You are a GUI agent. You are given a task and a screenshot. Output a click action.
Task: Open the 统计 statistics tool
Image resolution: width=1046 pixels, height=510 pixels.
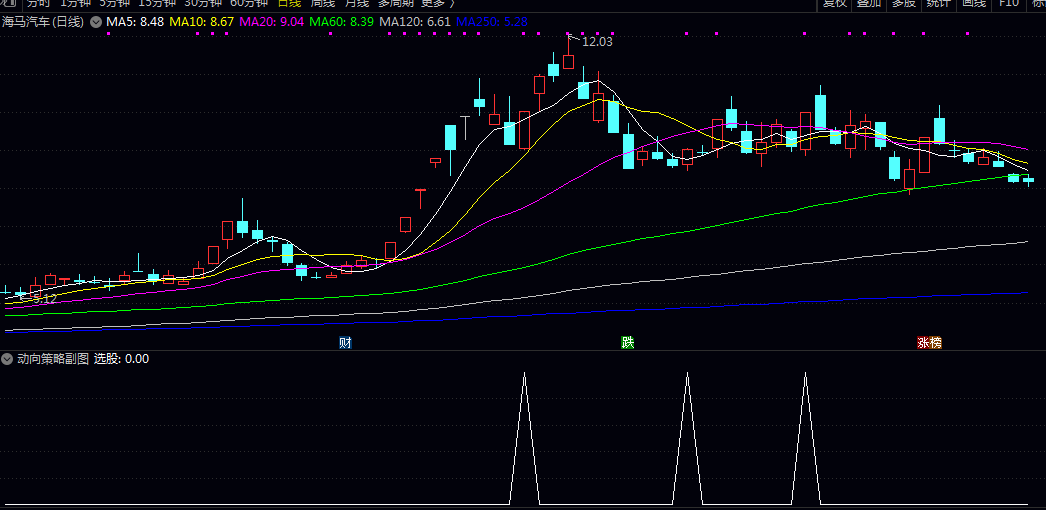[938, 4]
